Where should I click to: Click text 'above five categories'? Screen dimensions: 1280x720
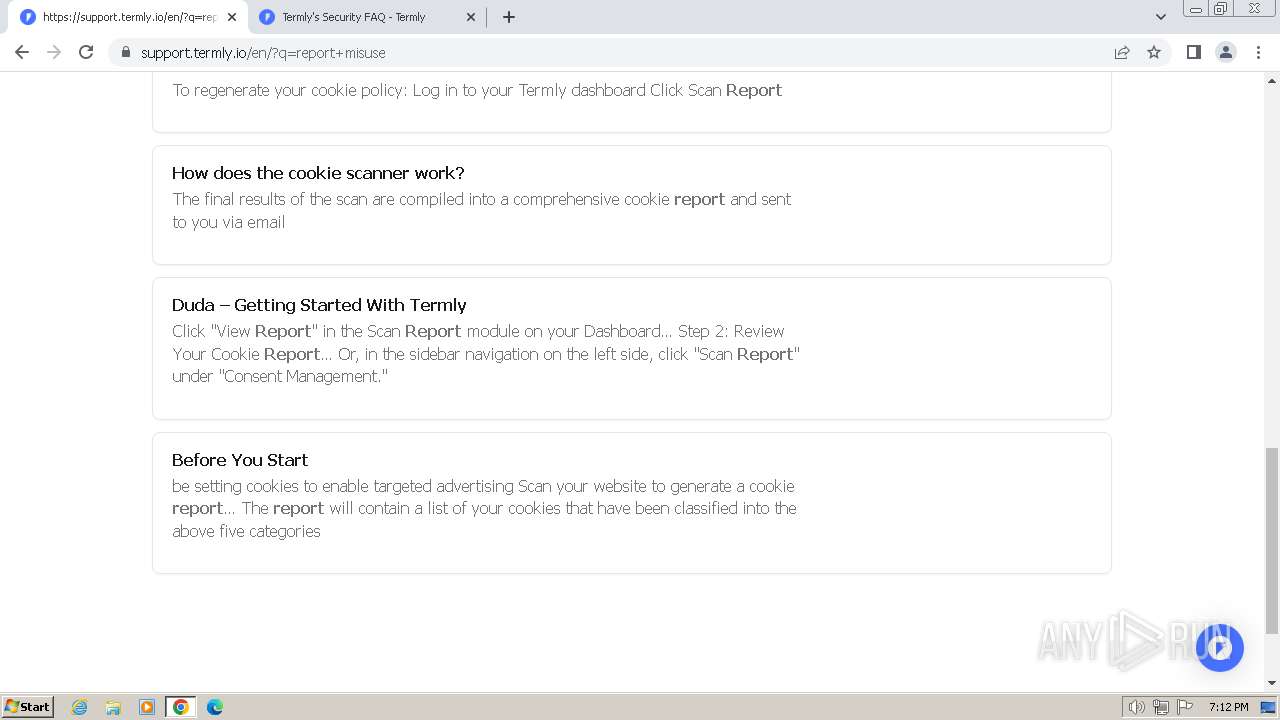click(246, 532)
